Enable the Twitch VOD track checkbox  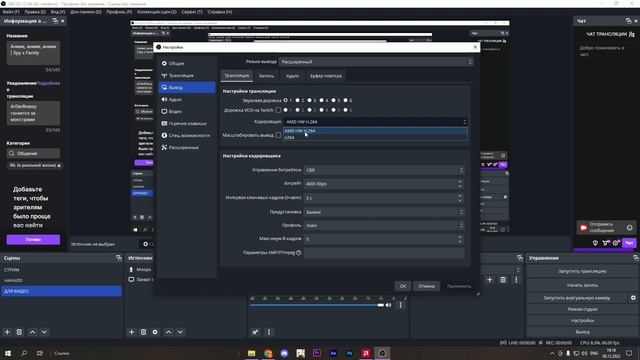278,110
